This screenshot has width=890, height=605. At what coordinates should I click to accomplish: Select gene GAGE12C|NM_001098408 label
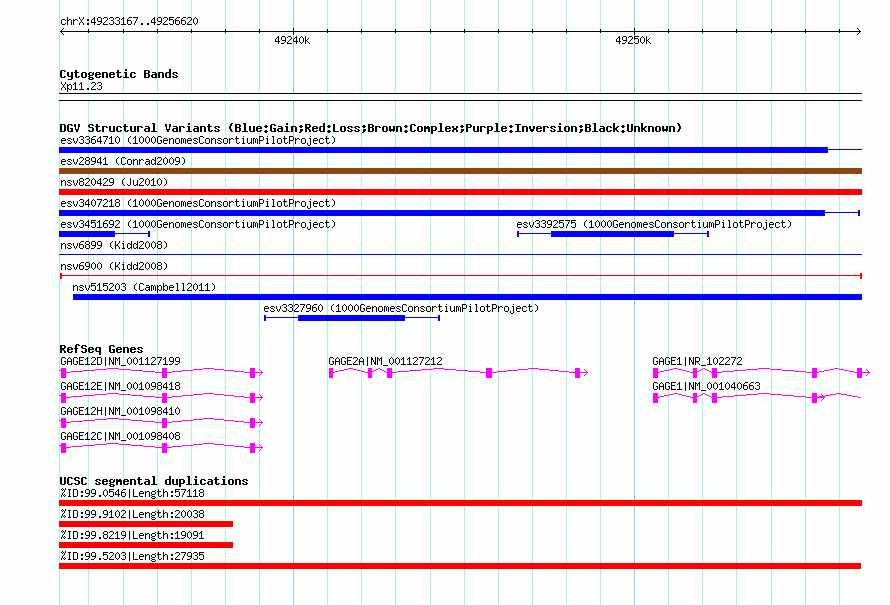[120, 436]
